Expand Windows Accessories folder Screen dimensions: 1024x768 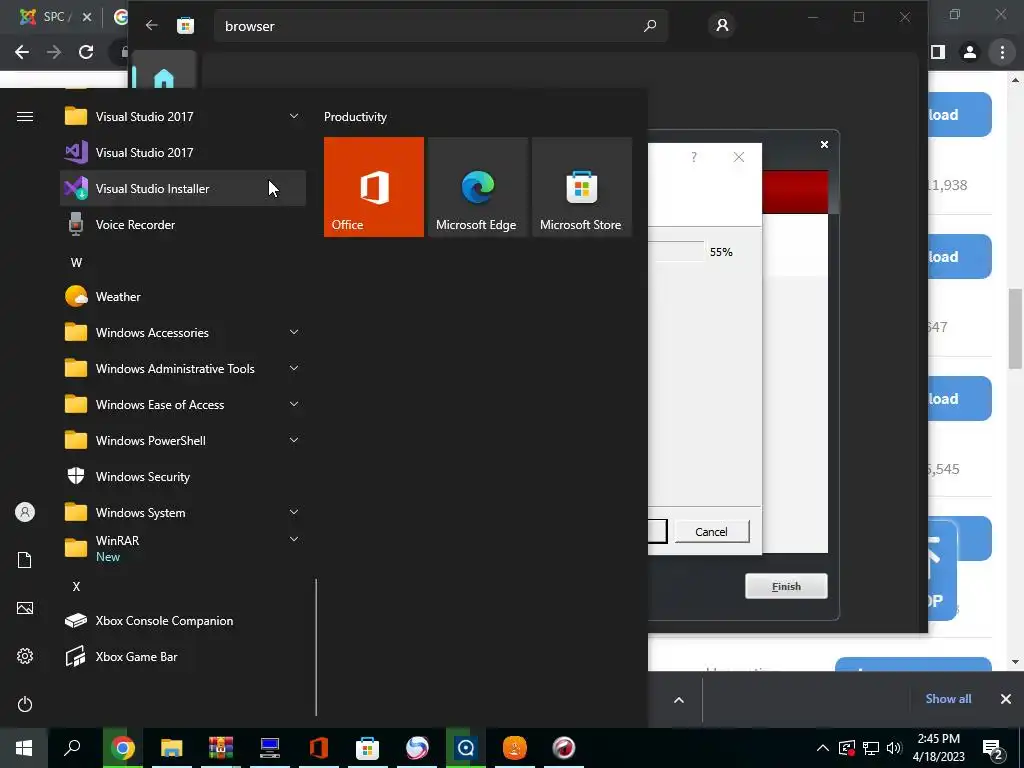click(x=294, y=332)
